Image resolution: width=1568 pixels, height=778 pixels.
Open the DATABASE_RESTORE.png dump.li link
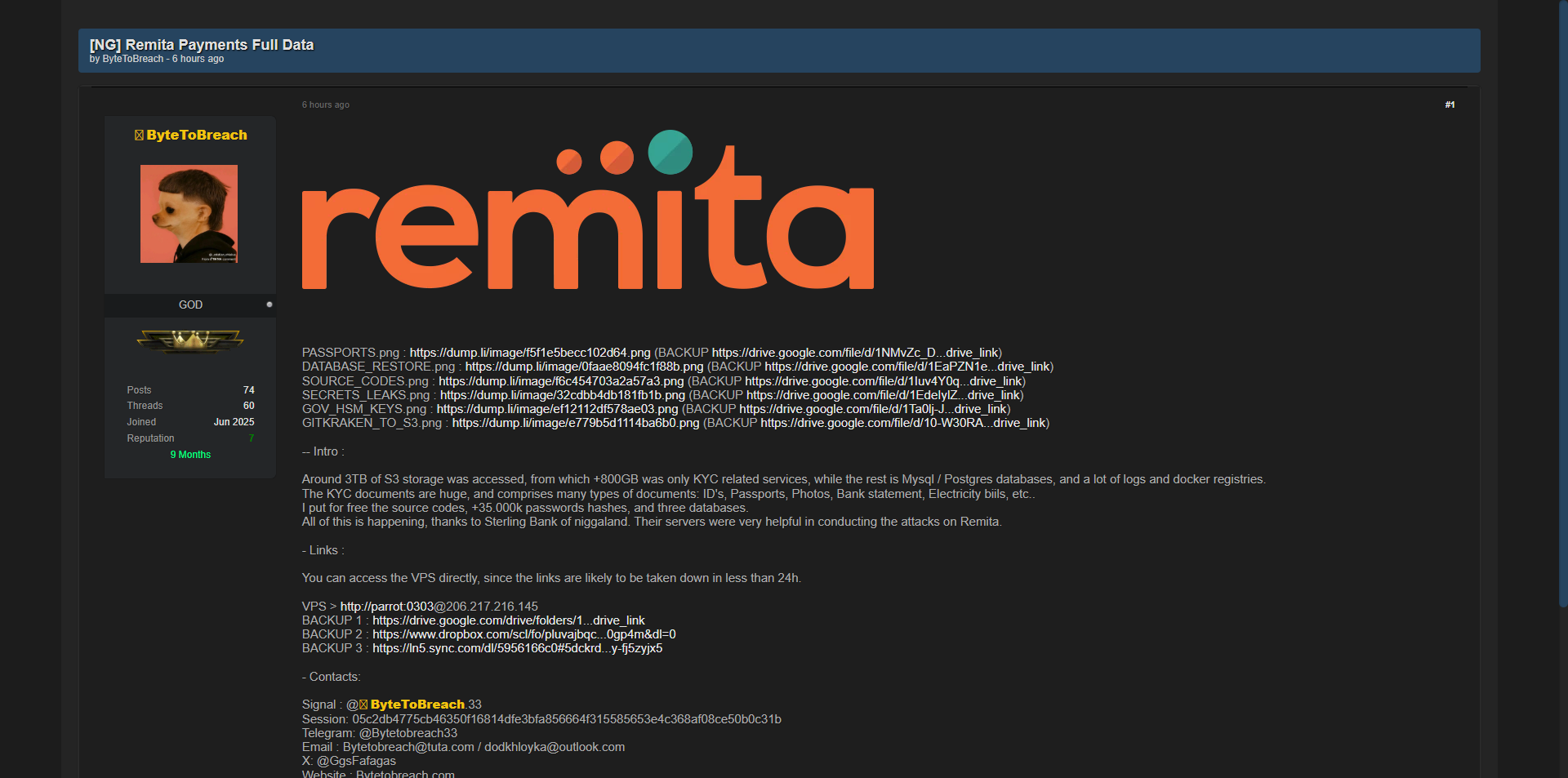point(584,367)
